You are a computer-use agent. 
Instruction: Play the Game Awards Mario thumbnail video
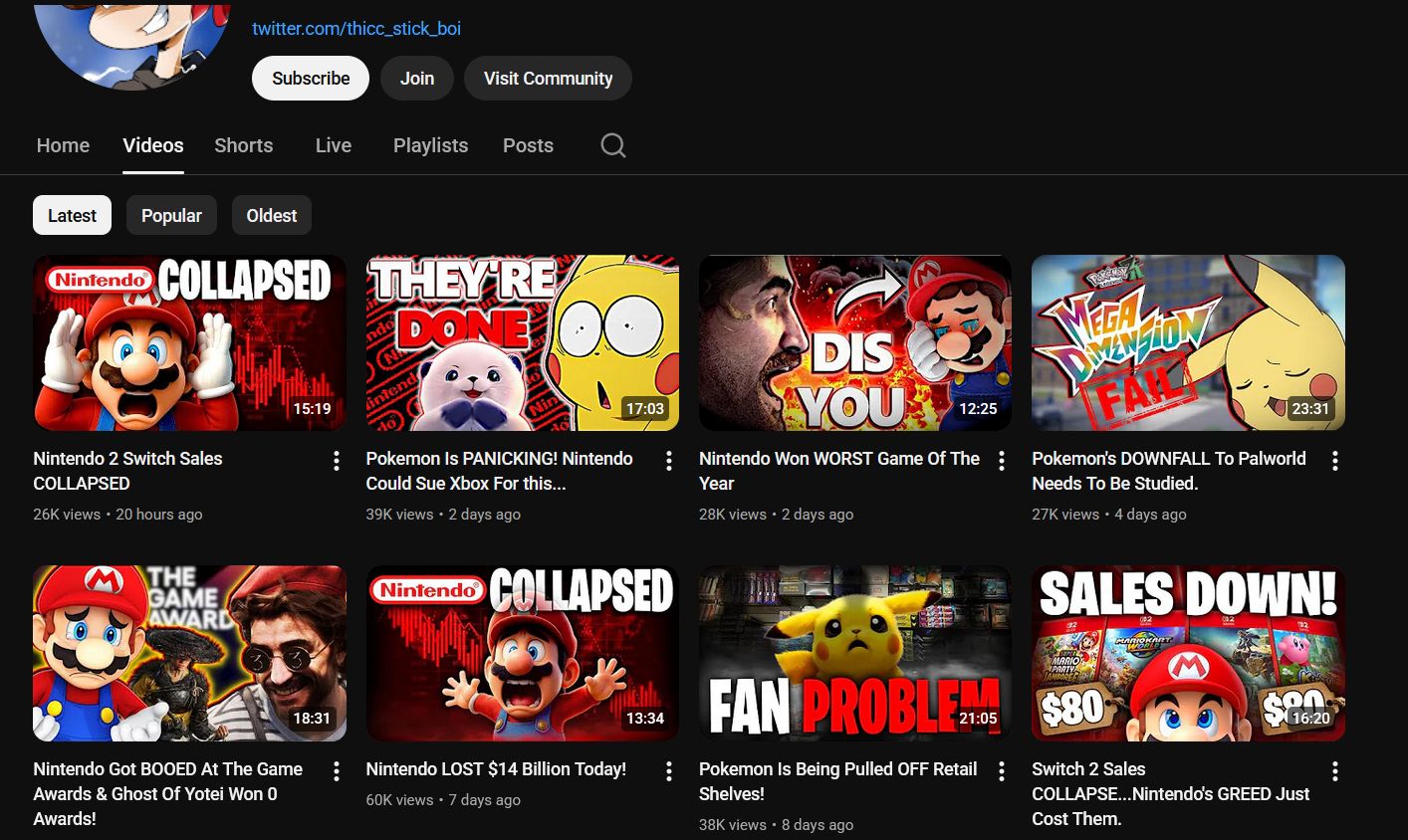pos(189,654)
